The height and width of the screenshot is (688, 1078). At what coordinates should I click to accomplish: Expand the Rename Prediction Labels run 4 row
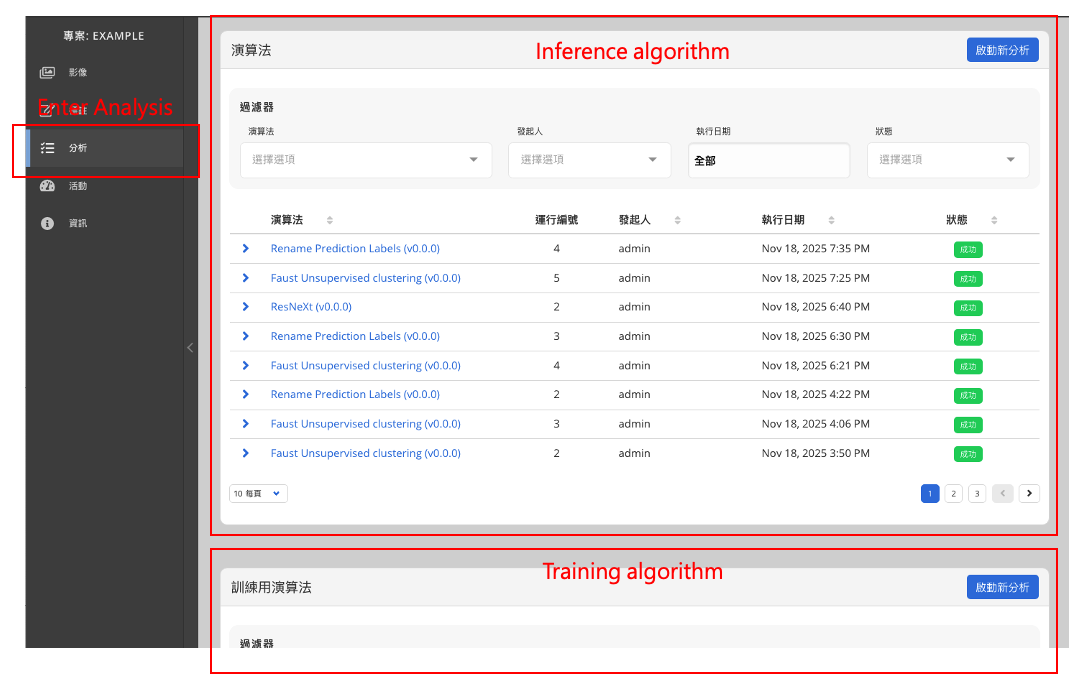(246, 249)
